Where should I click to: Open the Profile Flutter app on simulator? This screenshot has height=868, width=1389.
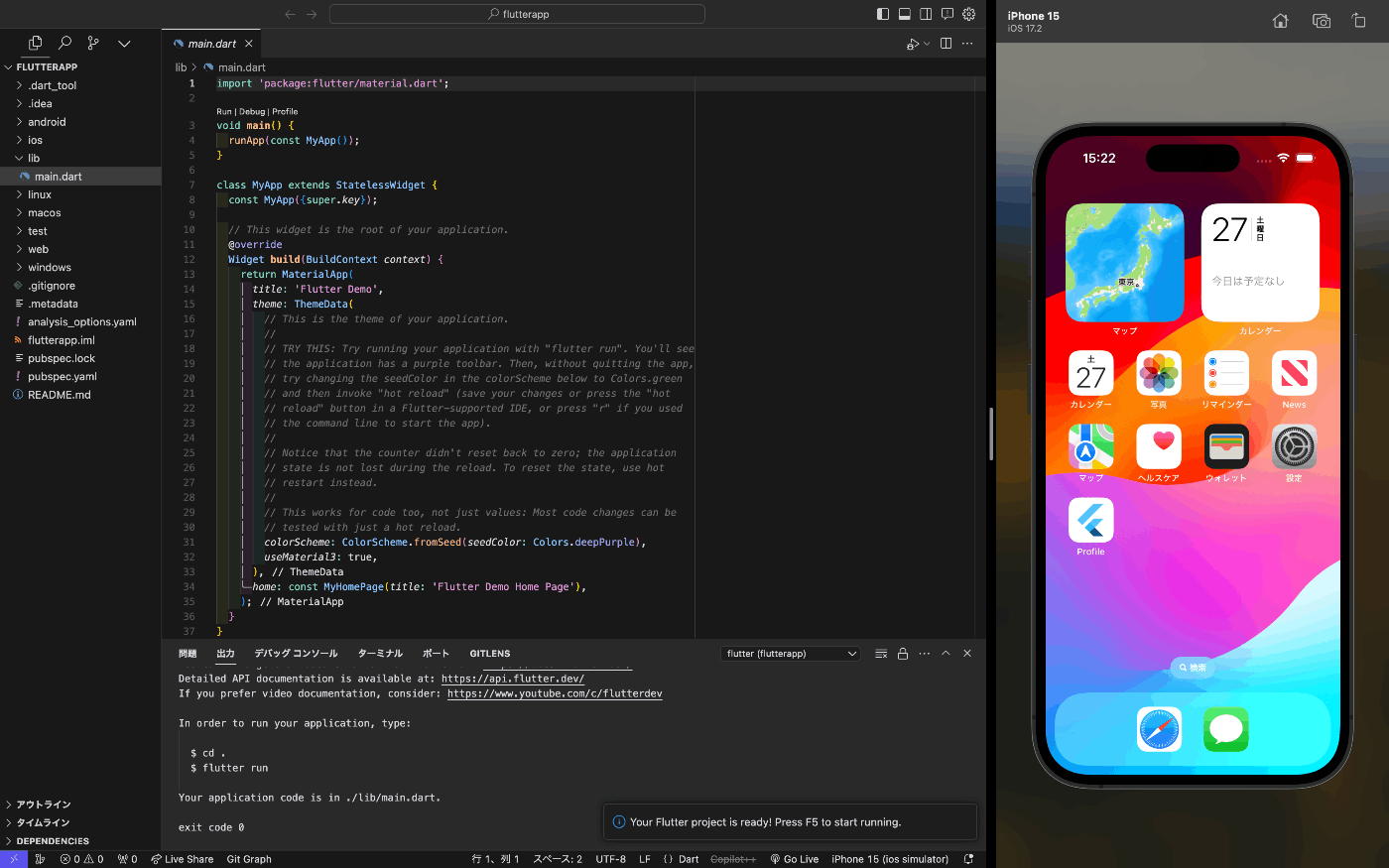click(1090, 520)
